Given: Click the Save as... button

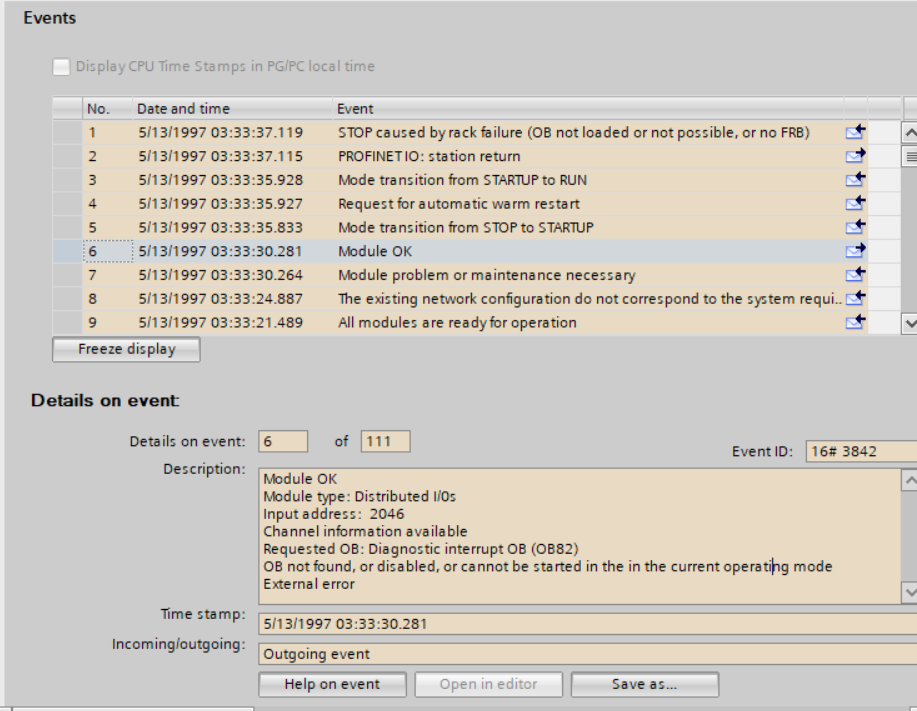Looking at the screenshot, I should click(x=644, y=684).
